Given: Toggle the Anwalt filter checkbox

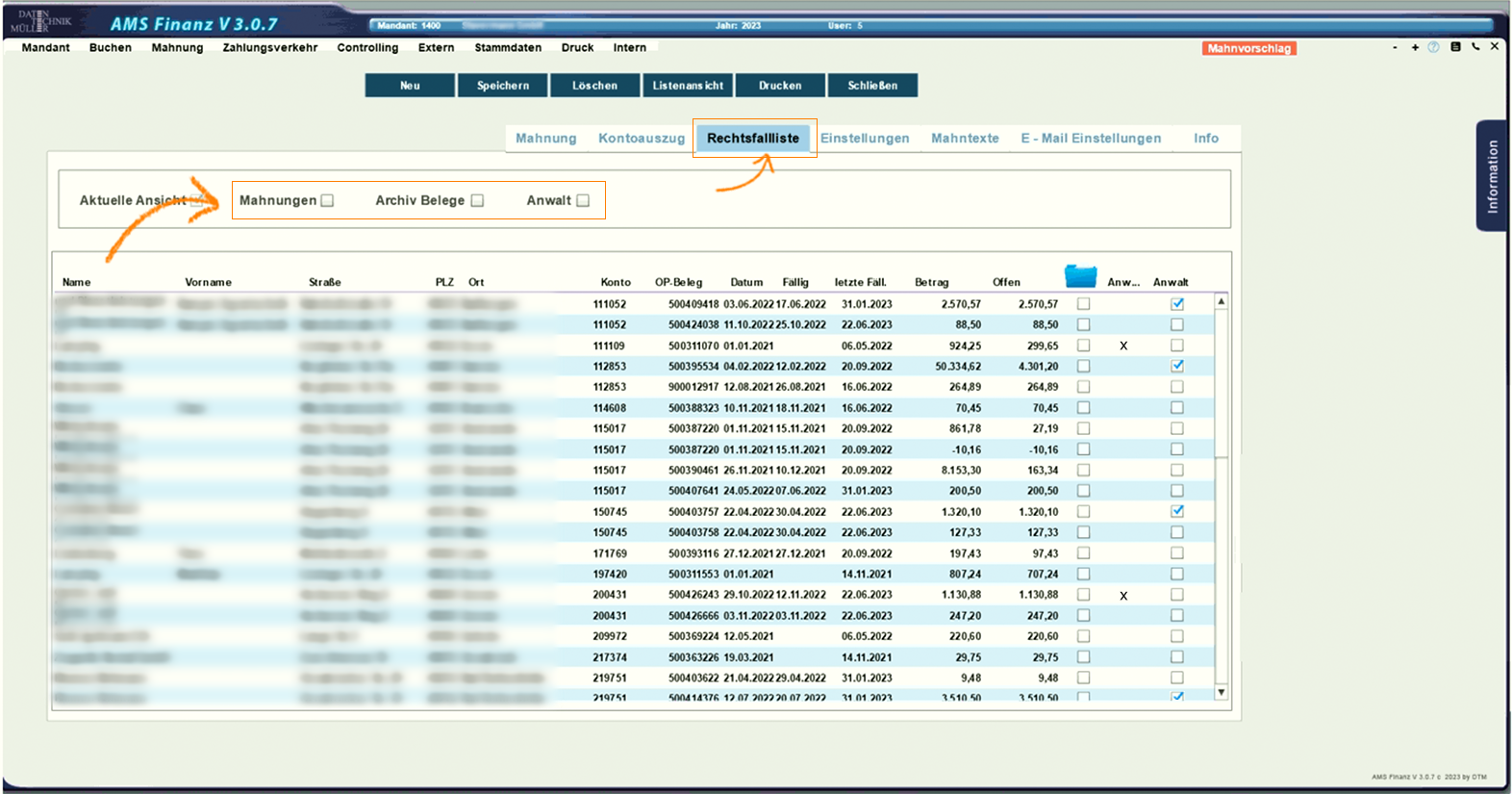Looking at the screenshot, I should 583,201.
